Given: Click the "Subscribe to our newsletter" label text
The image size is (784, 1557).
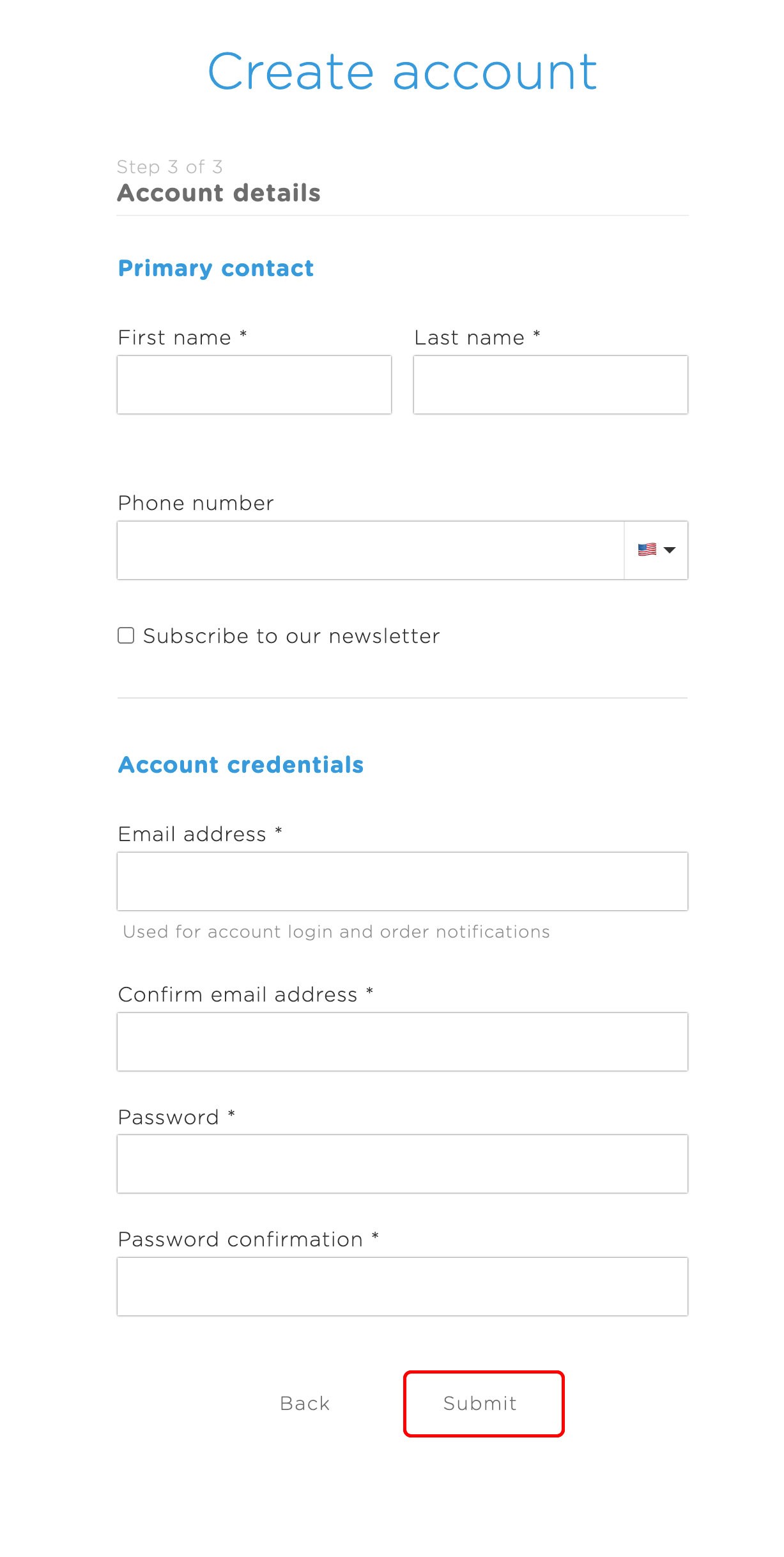Looking at the screenshot, I should click(291, 636).
